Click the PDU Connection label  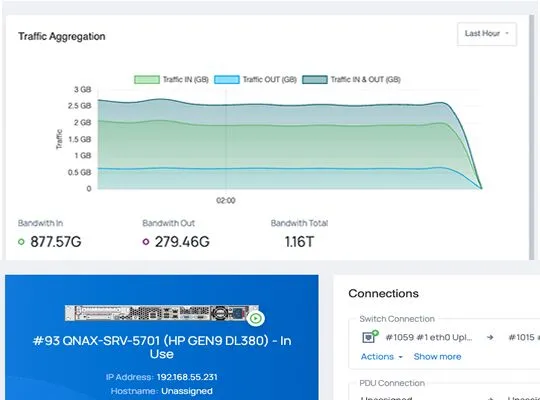(392, 383)
